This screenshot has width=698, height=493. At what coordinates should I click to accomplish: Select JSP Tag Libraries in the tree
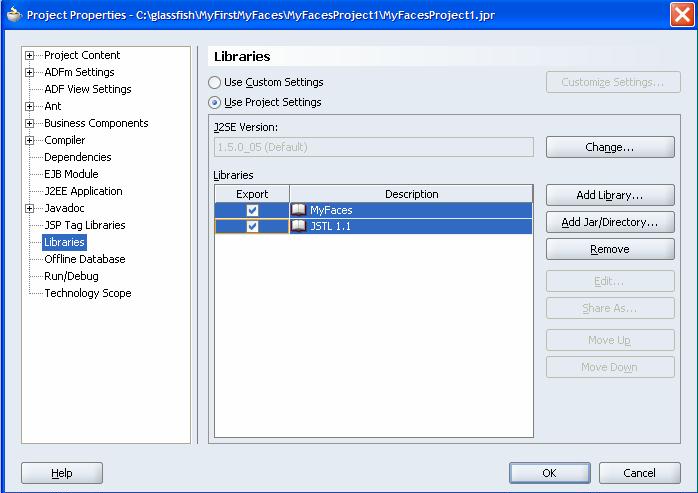(85, 225)
